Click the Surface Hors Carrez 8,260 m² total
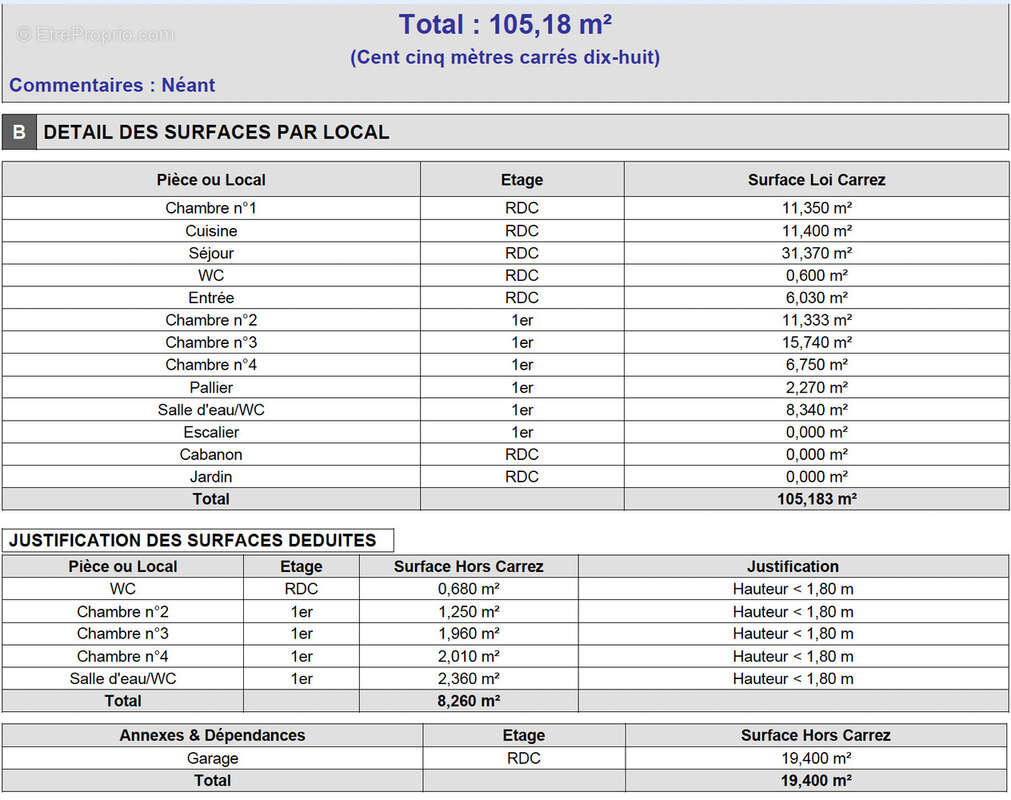The width and height of the screenshot is (1011, 800). 469,701
